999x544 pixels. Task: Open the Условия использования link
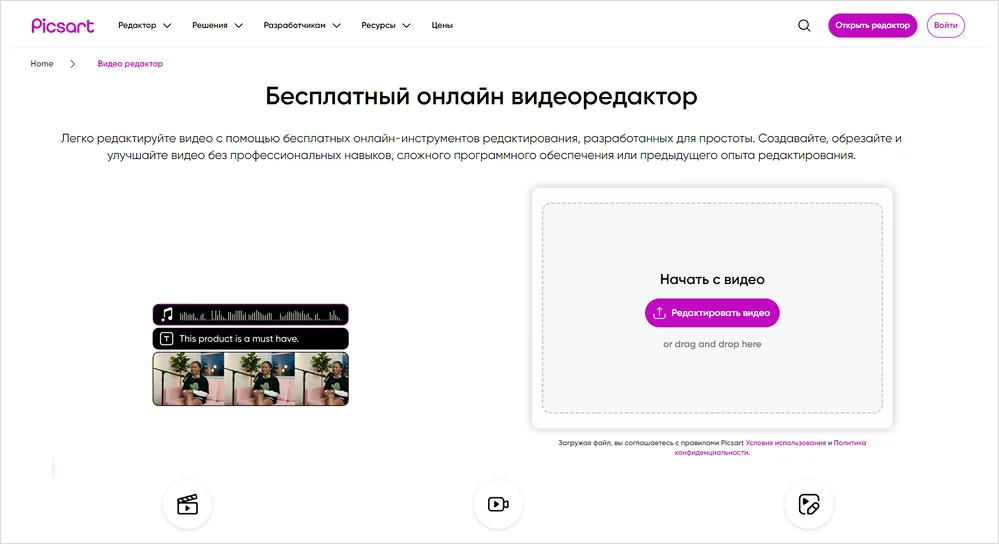click(x=785, y=442)
